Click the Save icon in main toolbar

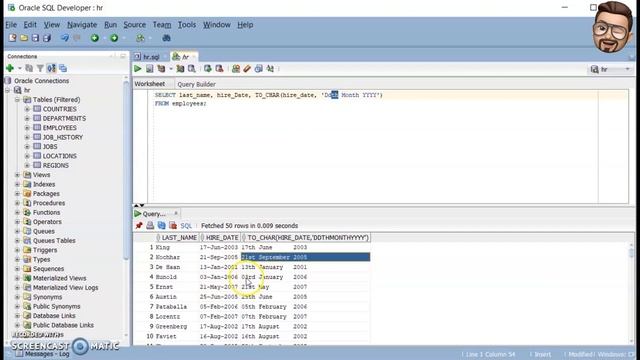(36, 38)
